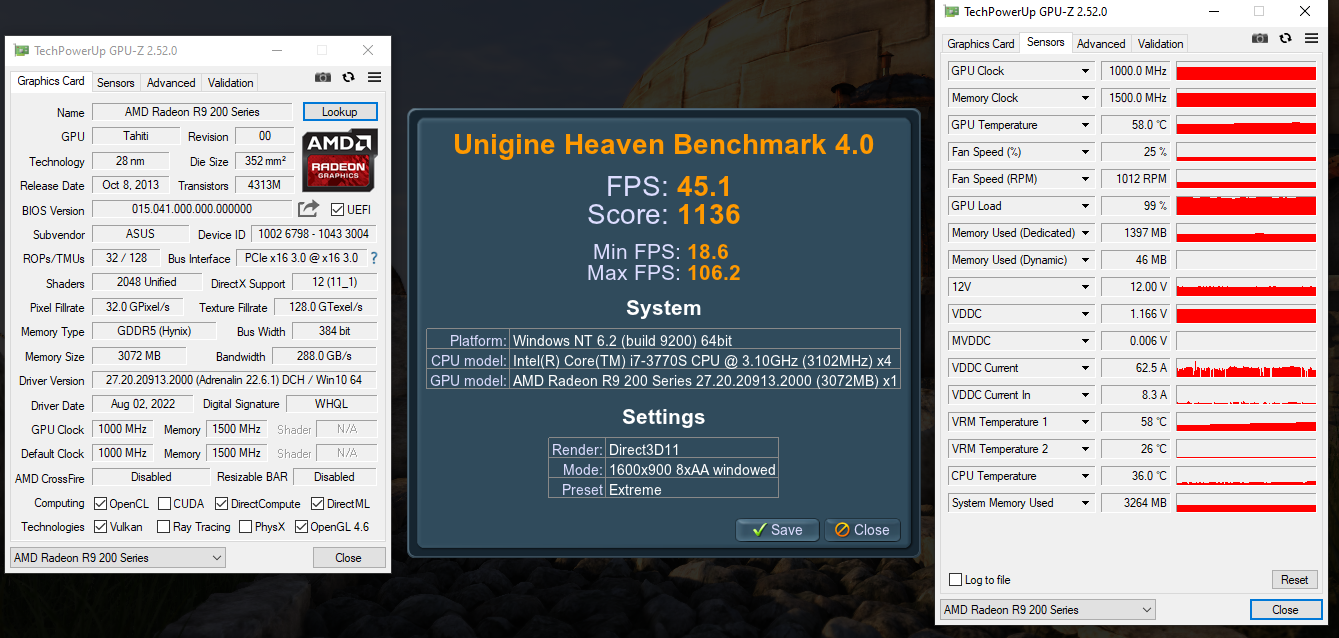
Task: Click the Driver Version field
Action: tap(235, 380)
